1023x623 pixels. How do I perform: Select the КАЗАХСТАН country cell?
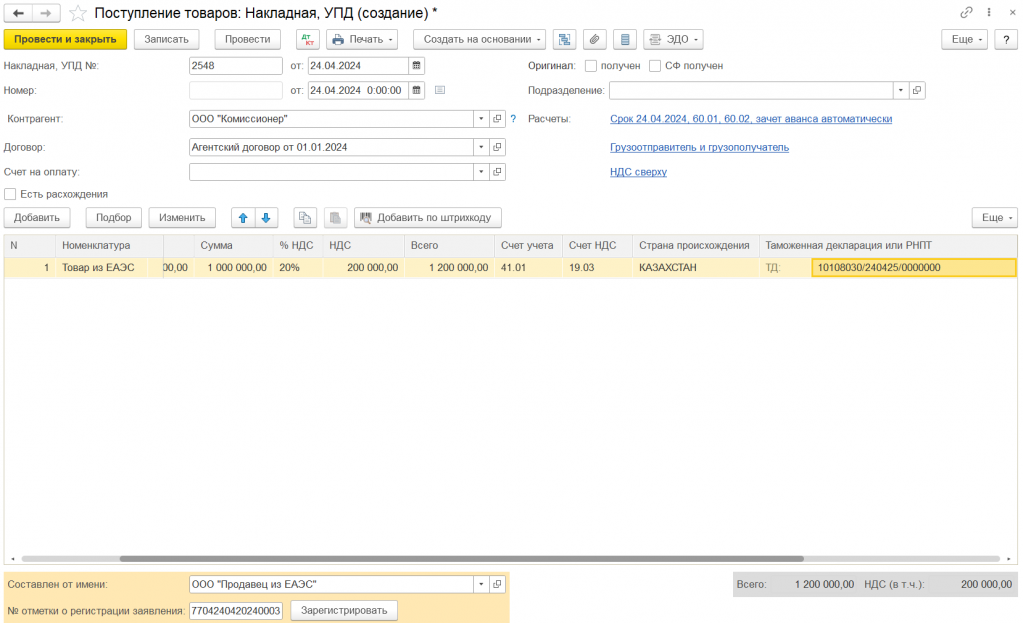pos(695,267)
